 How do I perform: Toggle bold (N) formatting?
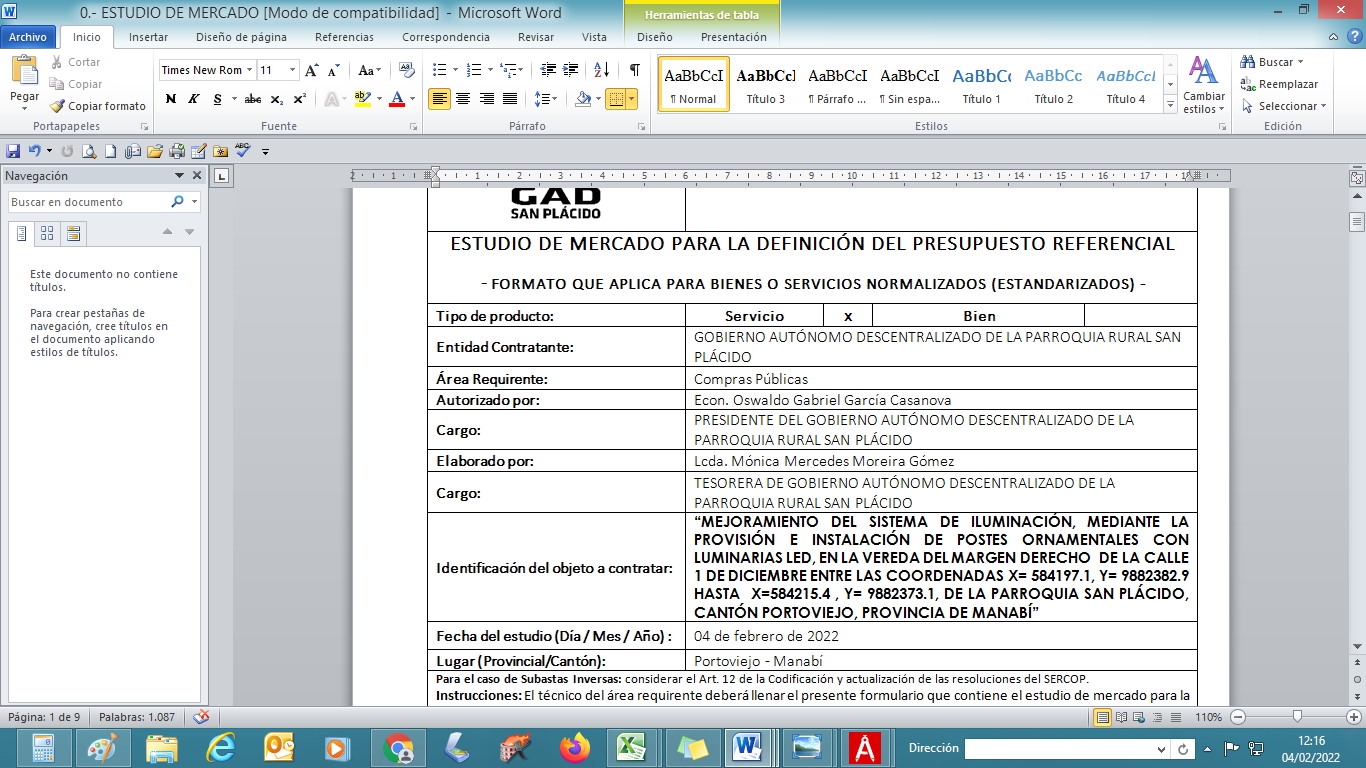170,99
